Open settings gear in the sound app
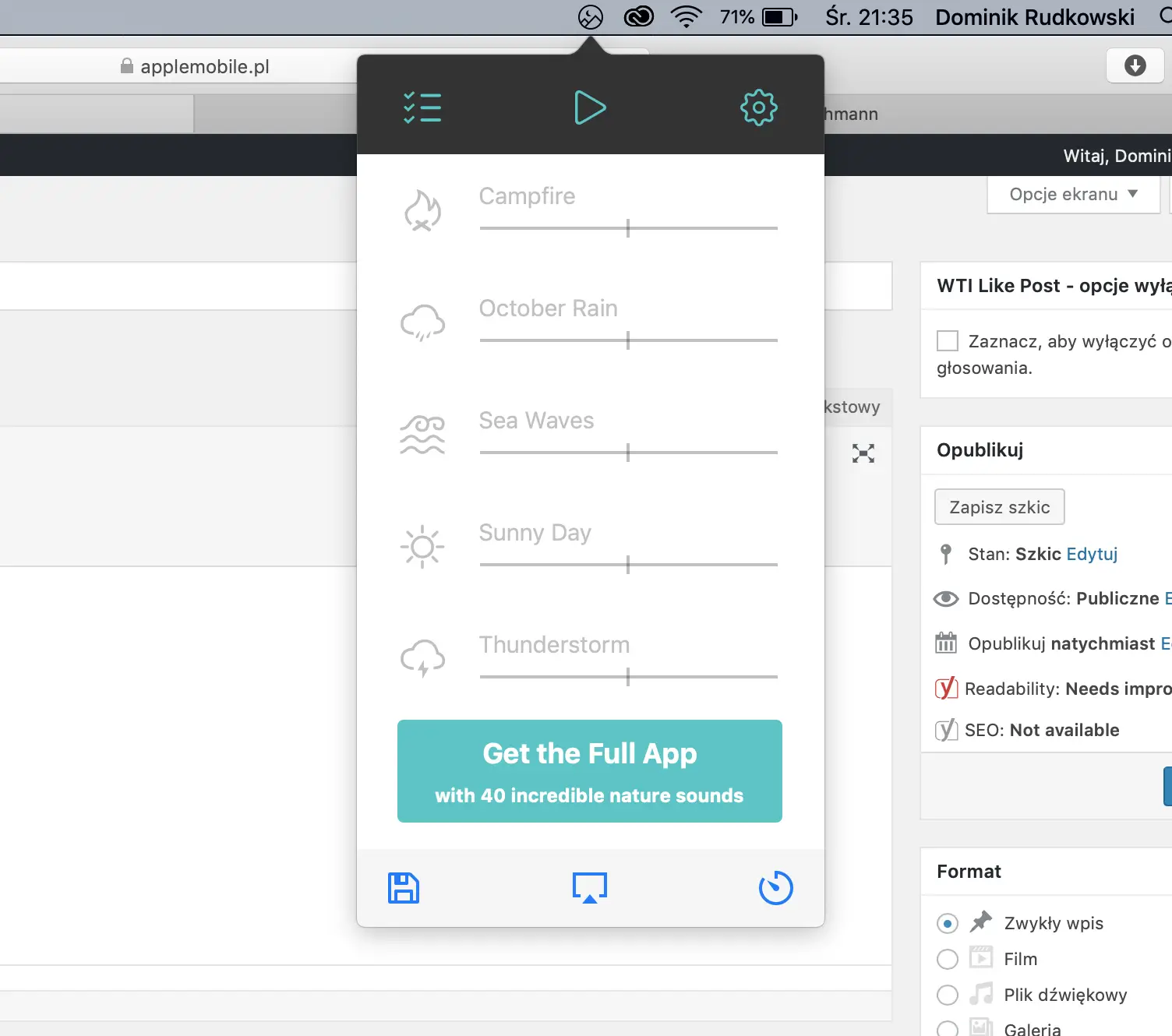1172x1036 pixels. point(758,107)
